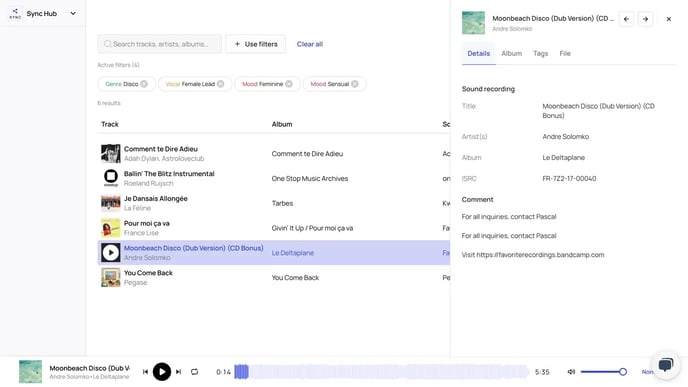Image resolution: width=688 pixels, height=387 pixels.
Task: Open the Le Deltaplane album link
Action: click(293, 253)
